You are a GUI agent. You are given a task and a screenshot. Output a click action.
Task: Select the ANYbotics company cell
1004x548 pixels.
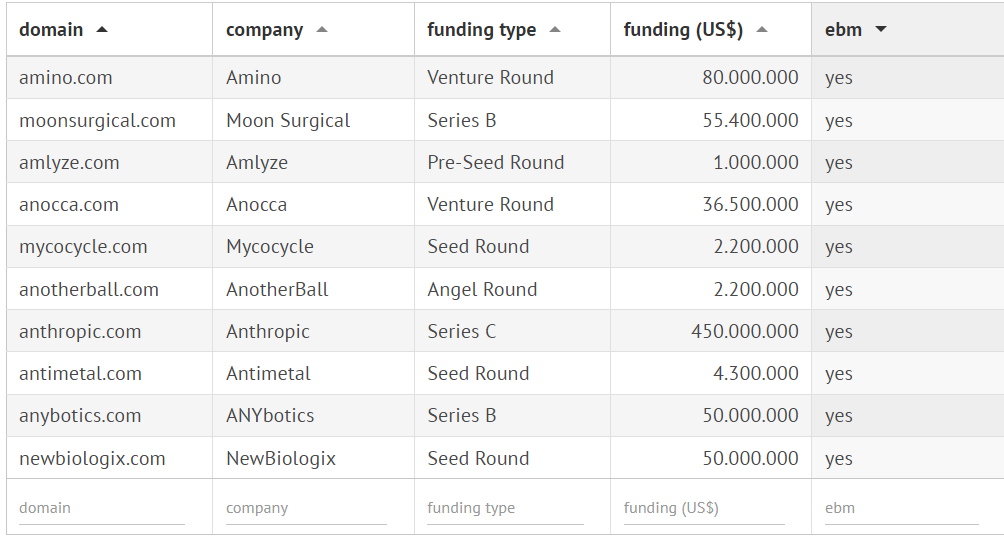pyautogui.click(x=270, y=416)
